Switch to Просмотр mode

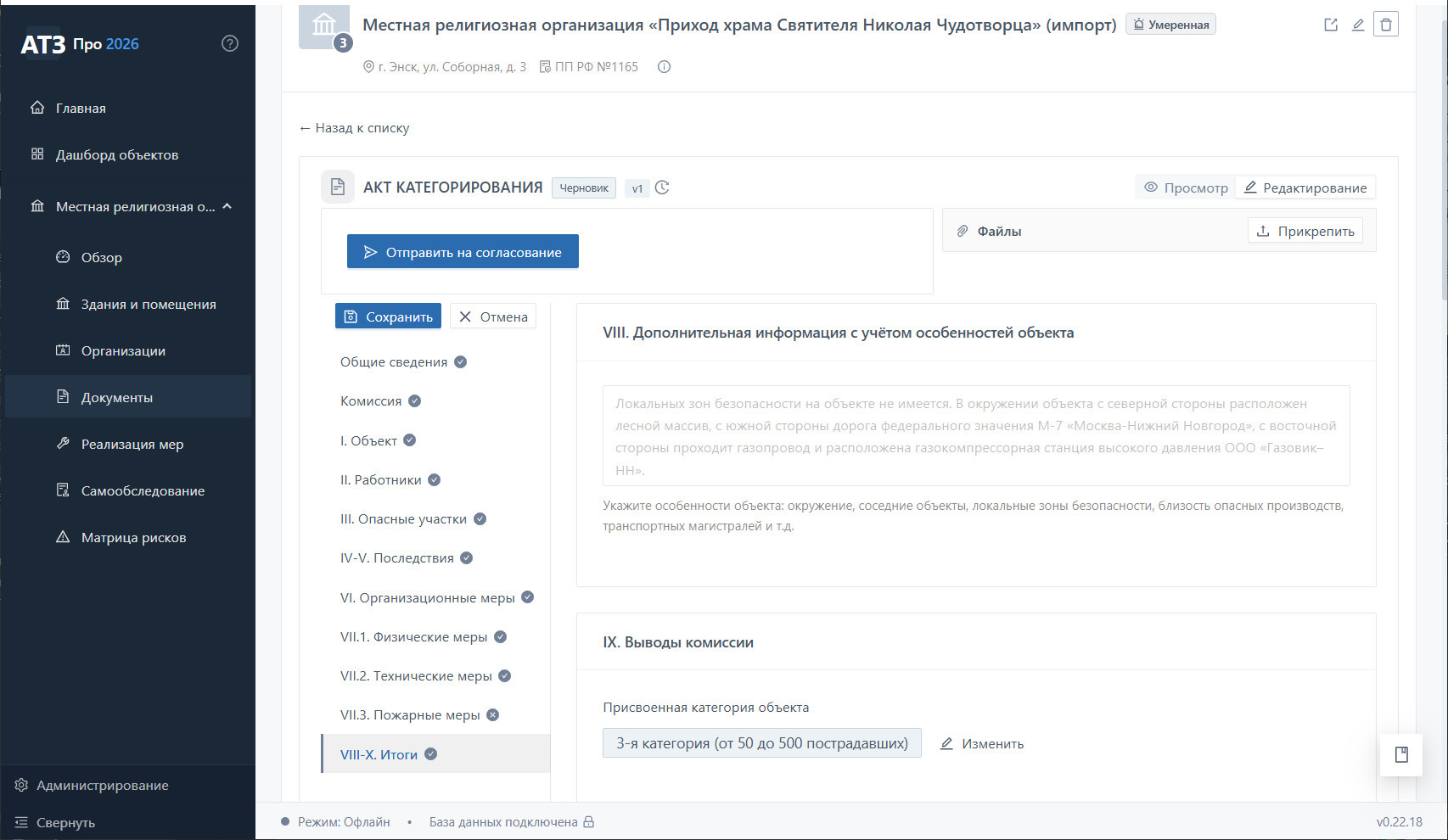pyautogui.click(x=1186, y=188)
